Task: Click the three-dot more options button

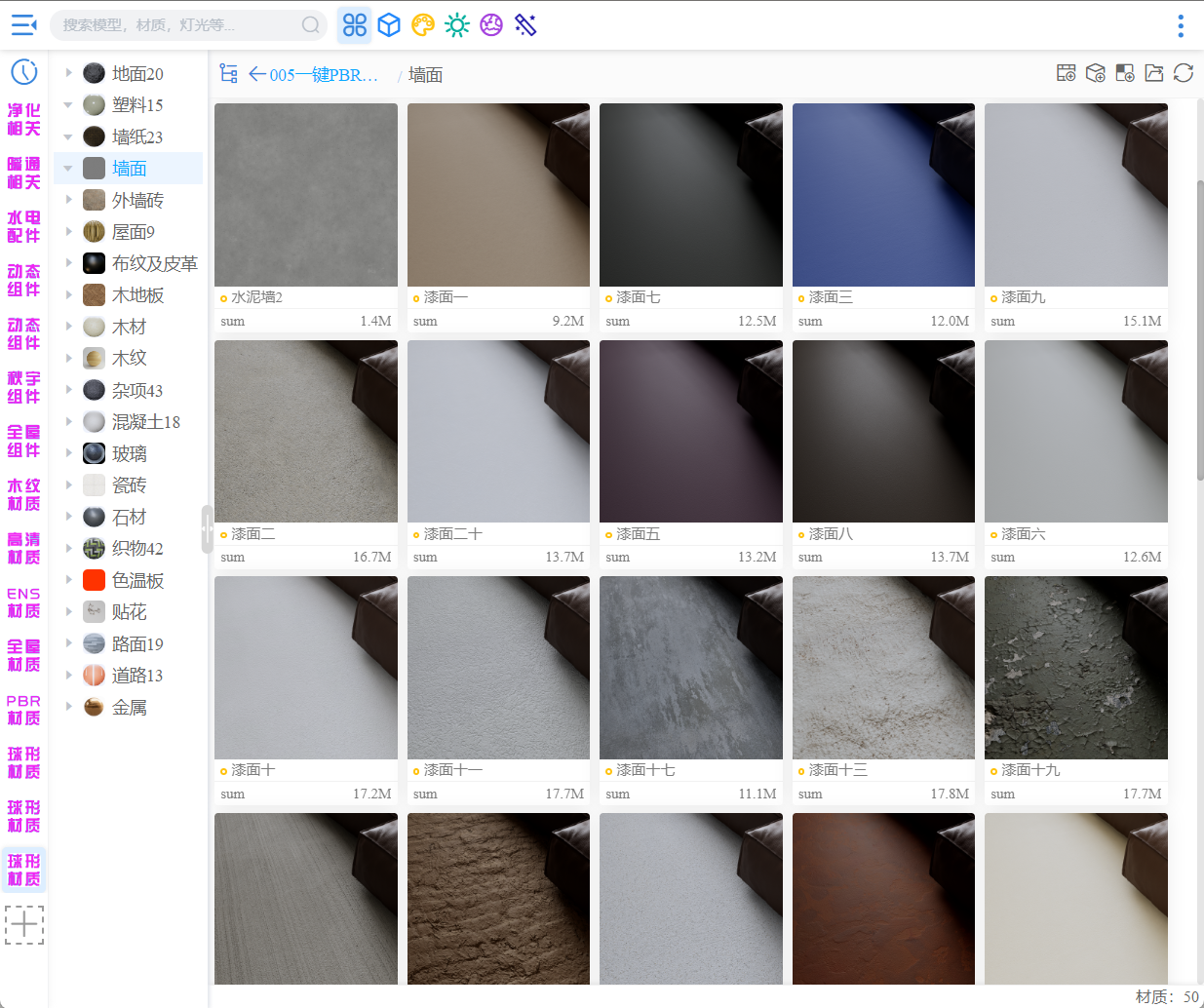Action: [1181, 25]
